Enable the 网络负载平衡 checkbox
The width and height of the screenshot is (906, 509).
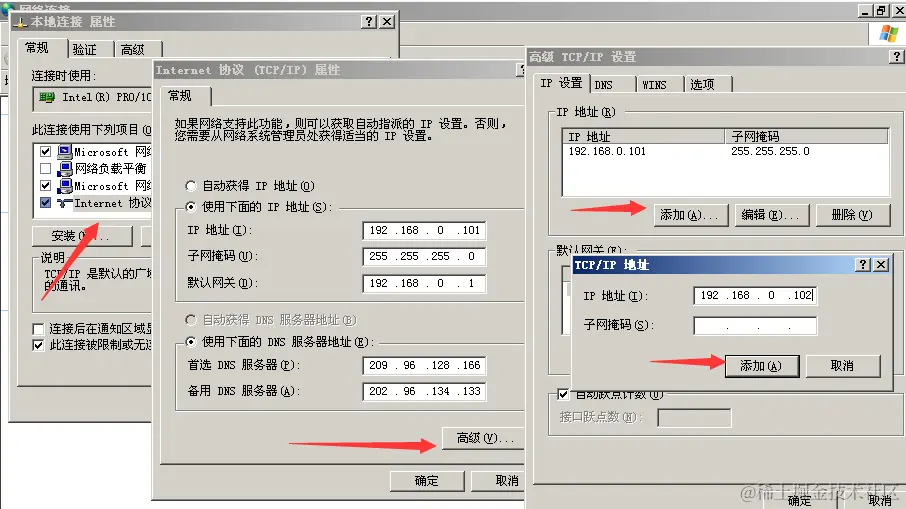[45, 169]
